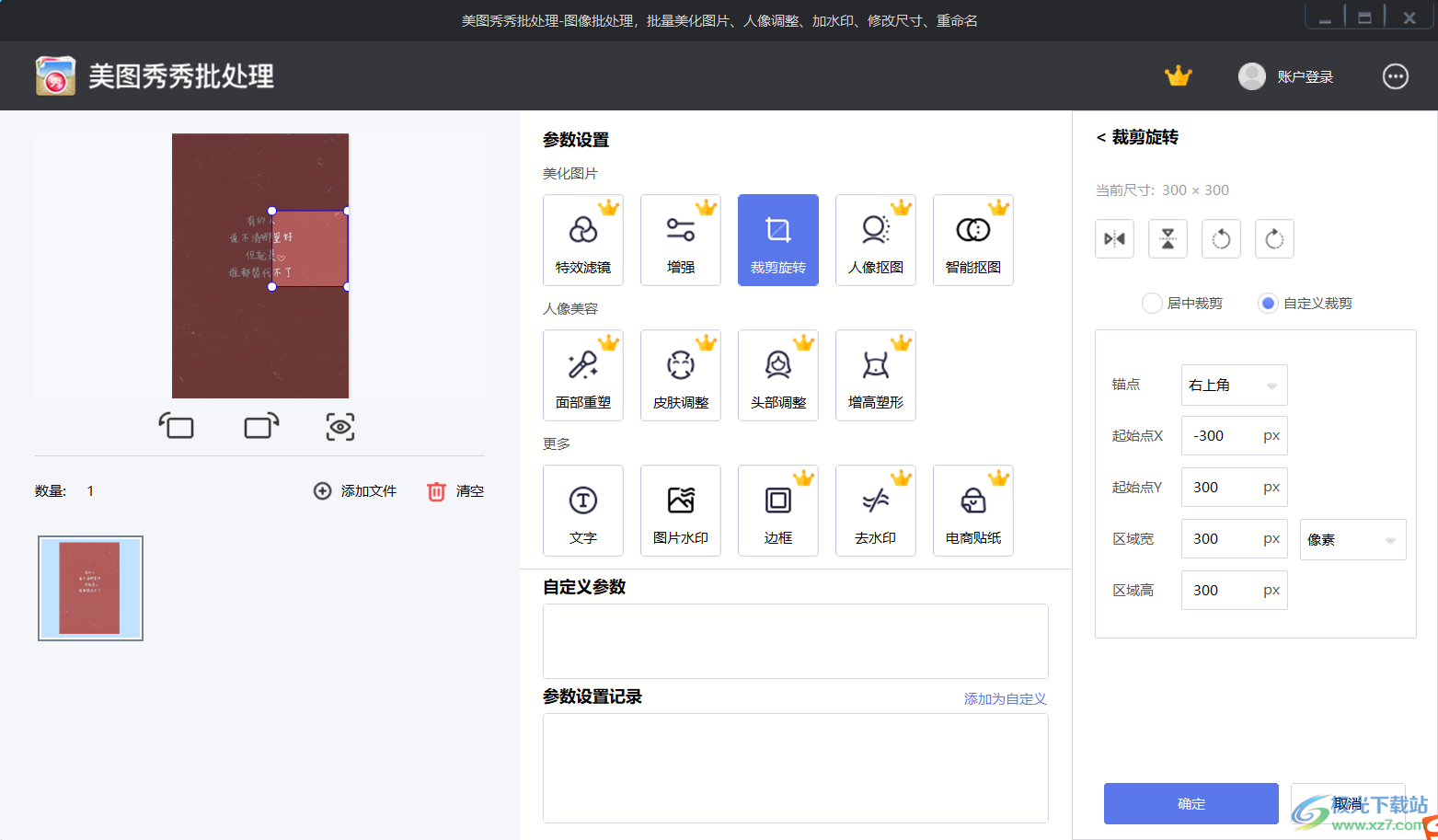This screenshot has height=840, width=1438.
Task: Expand the 锚点 anchor dropdown 右上角
Action: click(x=1235, y=385)
